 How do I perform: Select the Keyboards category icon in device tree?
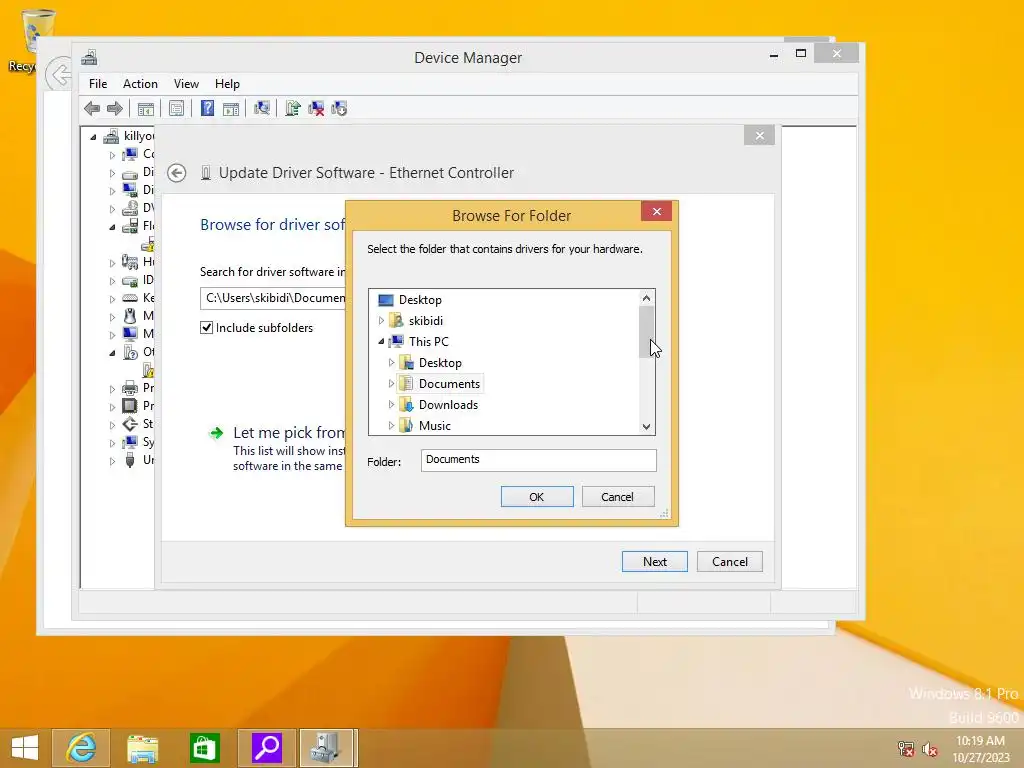coord(130,298)
